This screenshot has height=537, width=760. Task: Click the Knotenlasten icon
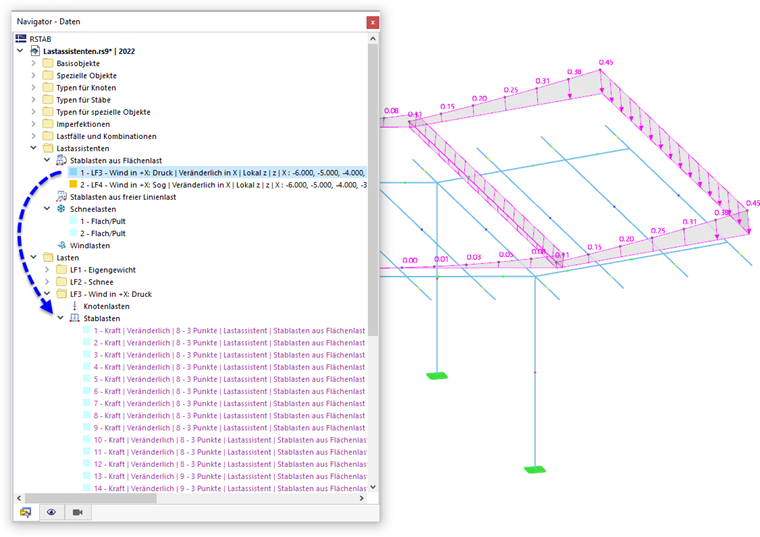pyautogui.click(x=75, y=306)
